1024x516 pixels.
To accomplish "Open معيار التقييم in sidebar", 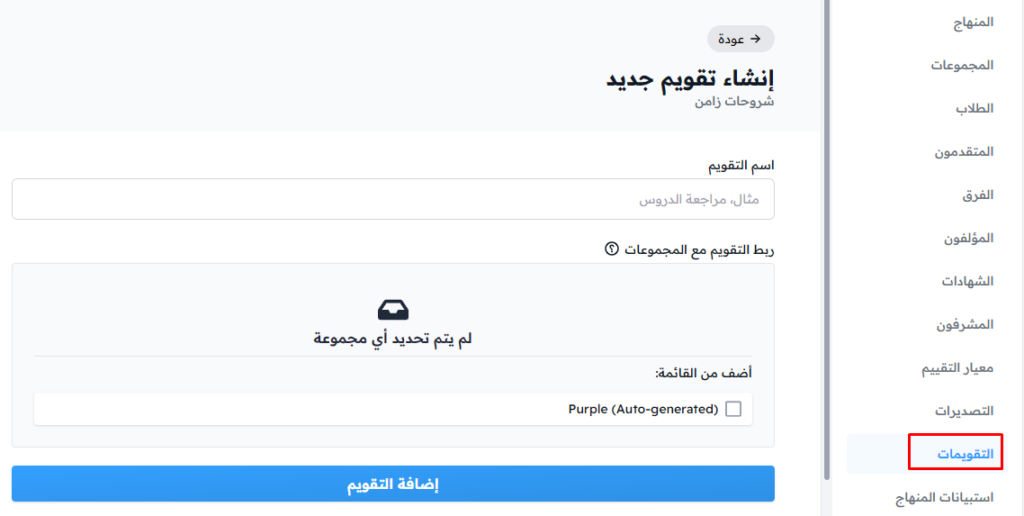I will (x=957, y=368).
